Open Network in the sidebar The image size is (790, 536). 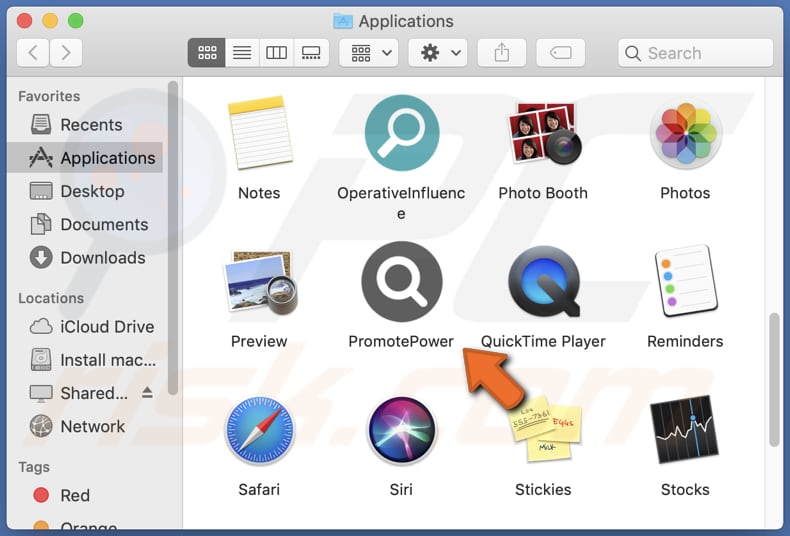[85, 427]
